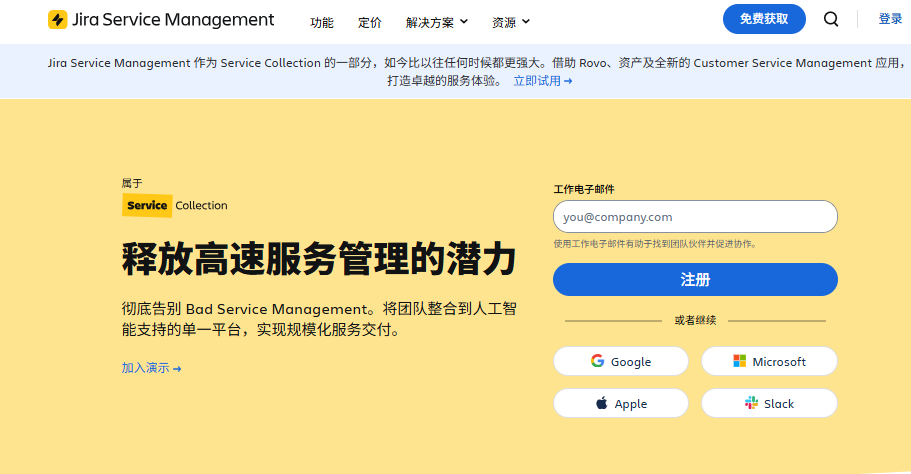The image size is (911, 474).
Task: Open the 定价 menu item
Action: point(370,22)
